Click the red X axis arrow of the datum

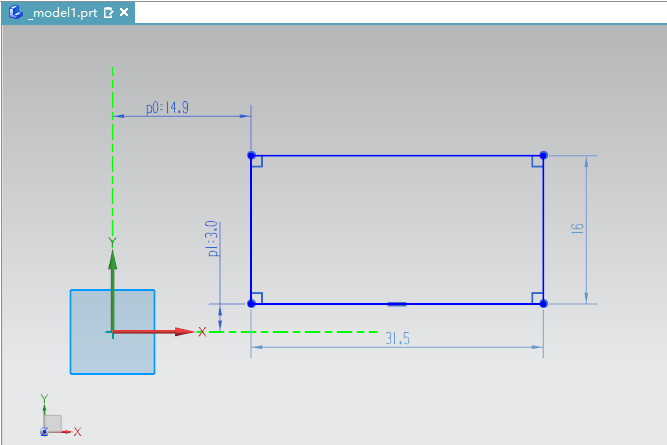tap(153, 332)
